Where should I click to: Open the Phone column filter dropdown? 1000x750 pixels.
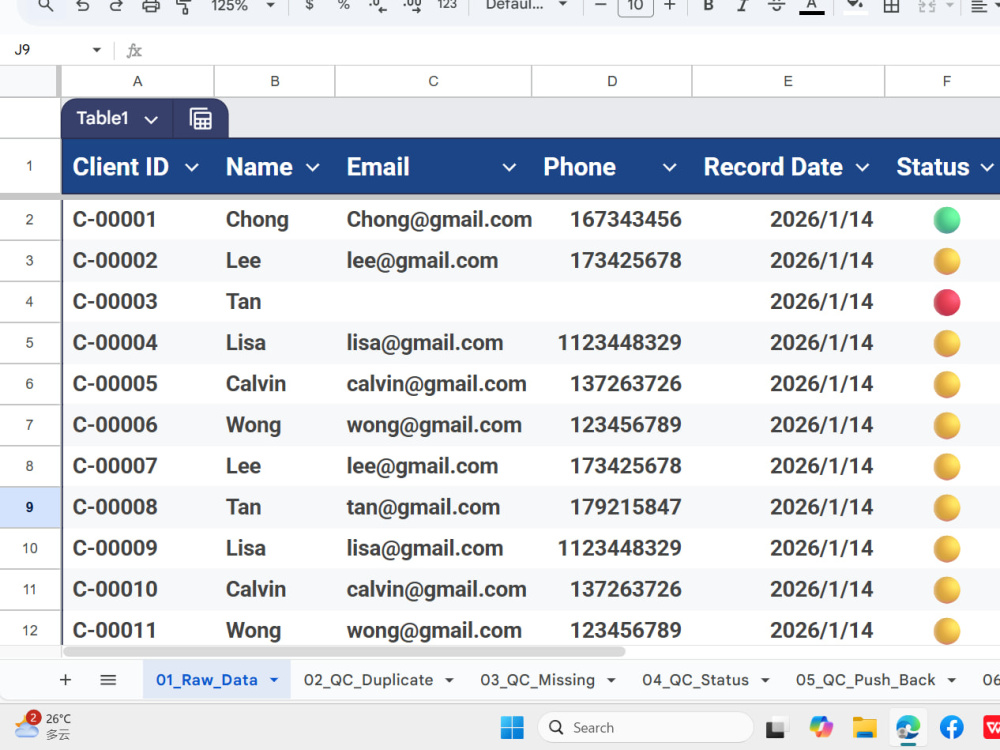[x=669, y=168]
